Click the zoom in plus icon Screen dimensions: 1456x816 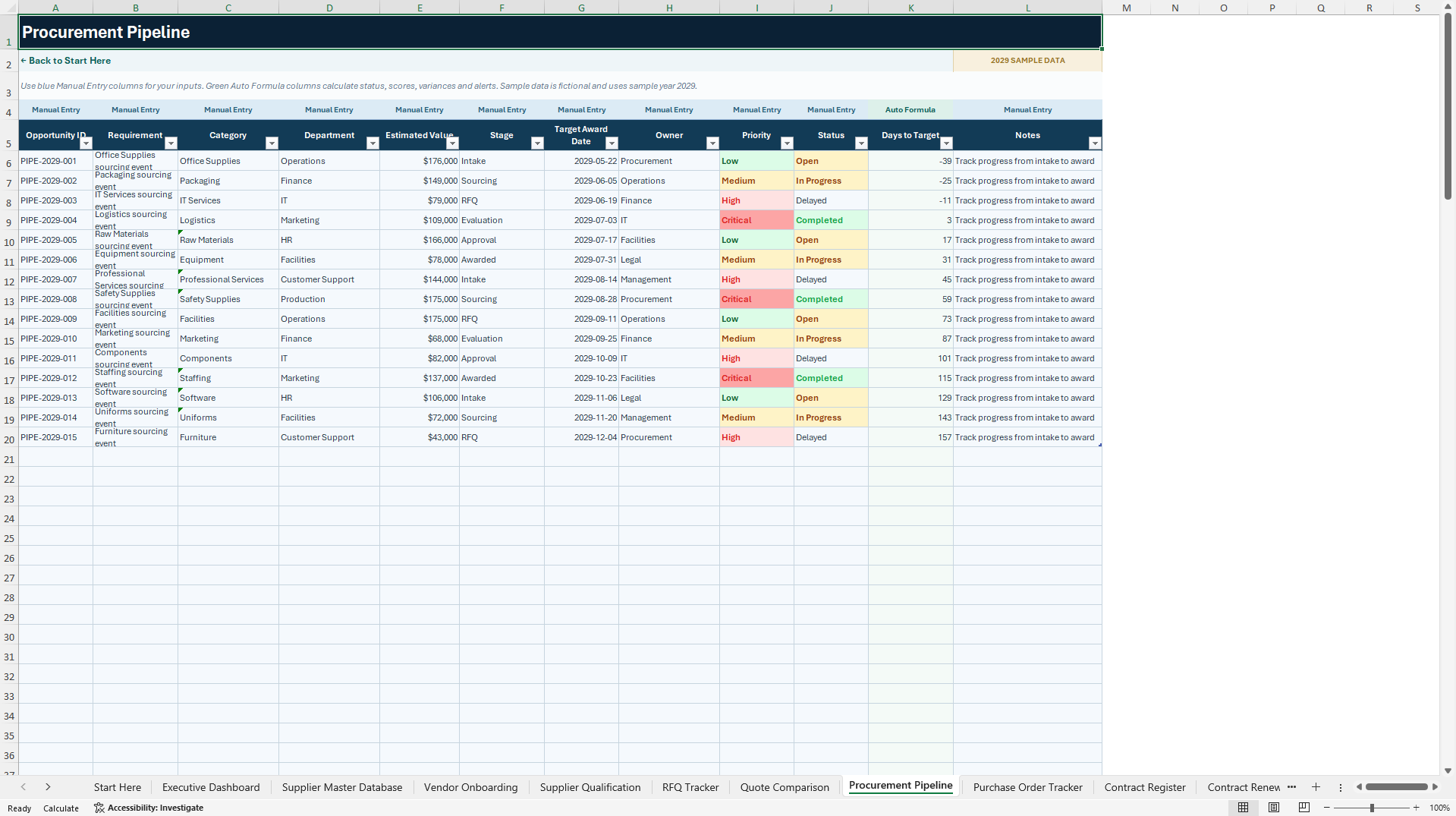pyautogui.click(x=1416, y=808)
